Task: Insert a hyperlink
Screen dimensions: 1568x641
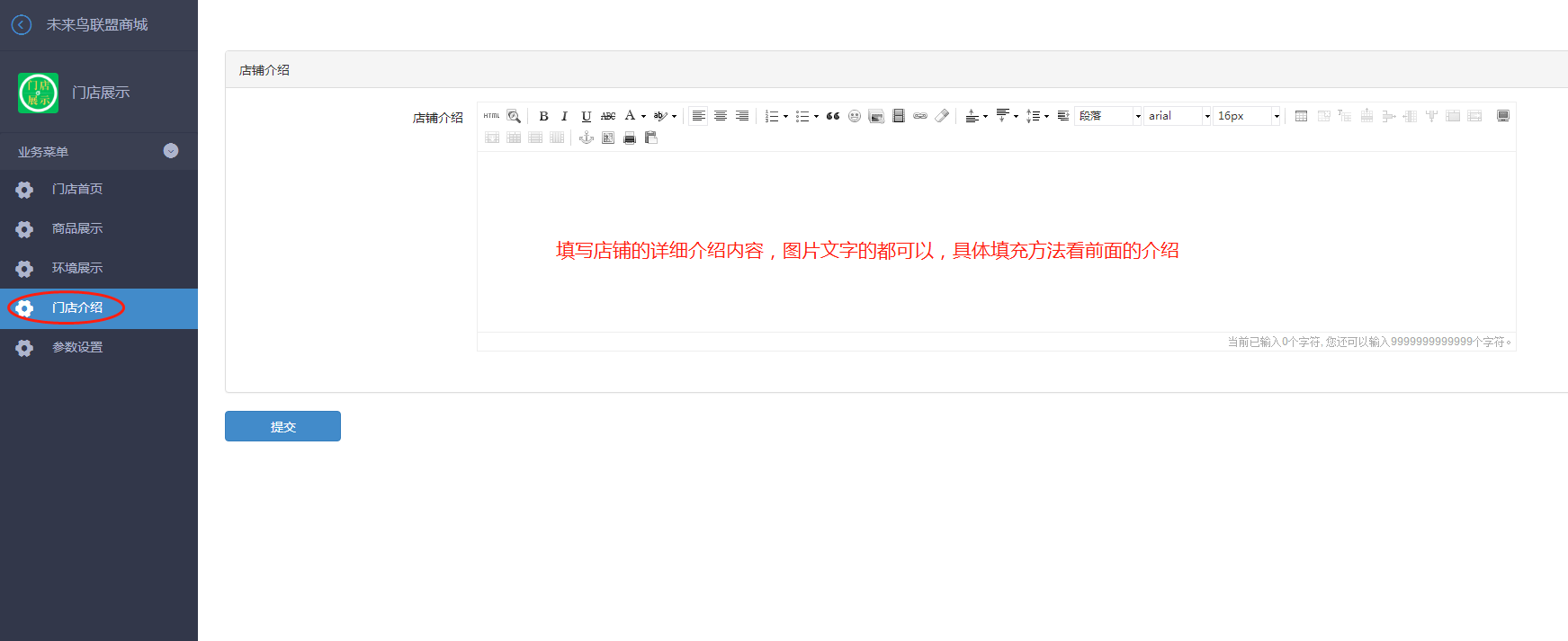Action: 920,116
